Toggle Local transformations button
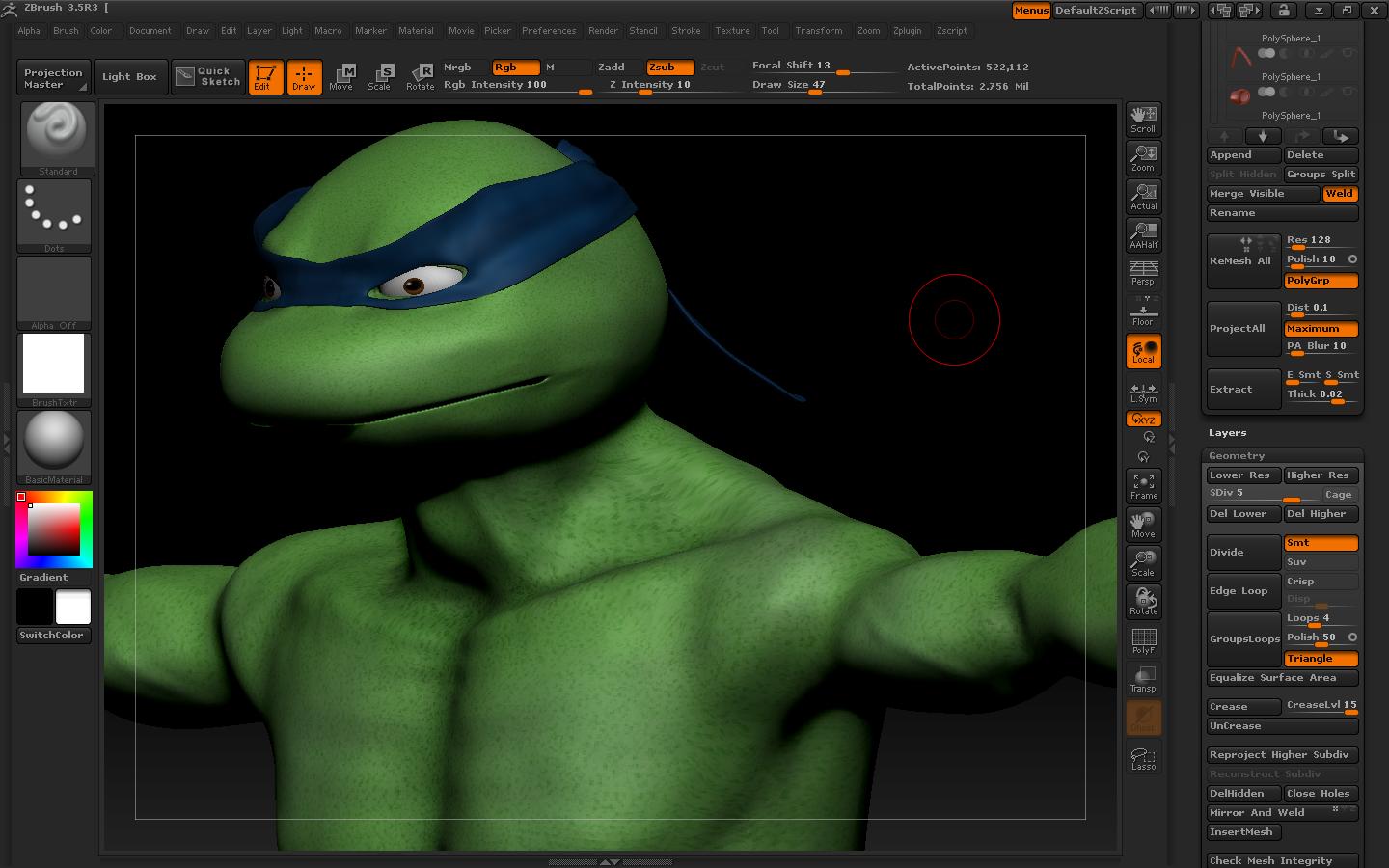1389x868 pixels. click(x=1143, y=351)
